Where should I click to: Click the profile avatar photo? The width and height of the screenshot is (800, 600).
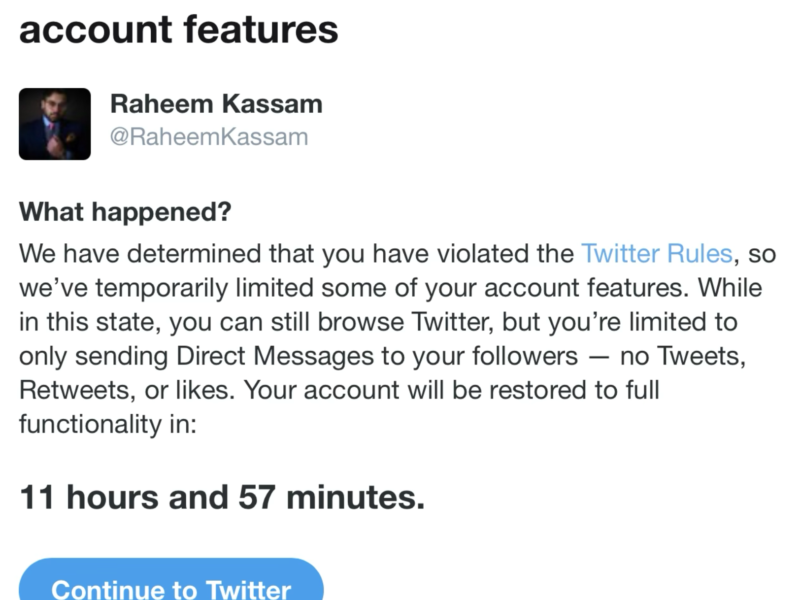55,124
